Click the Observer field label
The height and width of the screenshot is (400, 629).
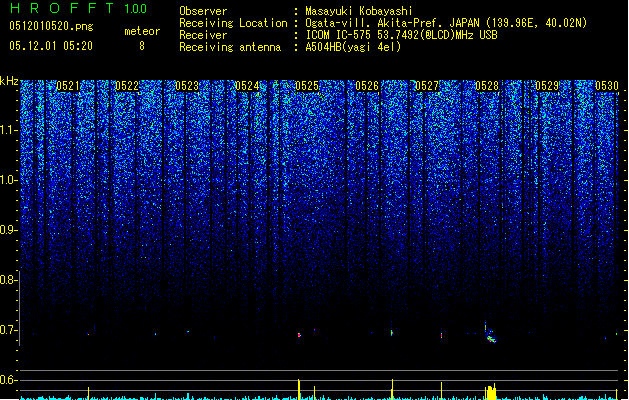pyautogui.click(x=203, y=11)
